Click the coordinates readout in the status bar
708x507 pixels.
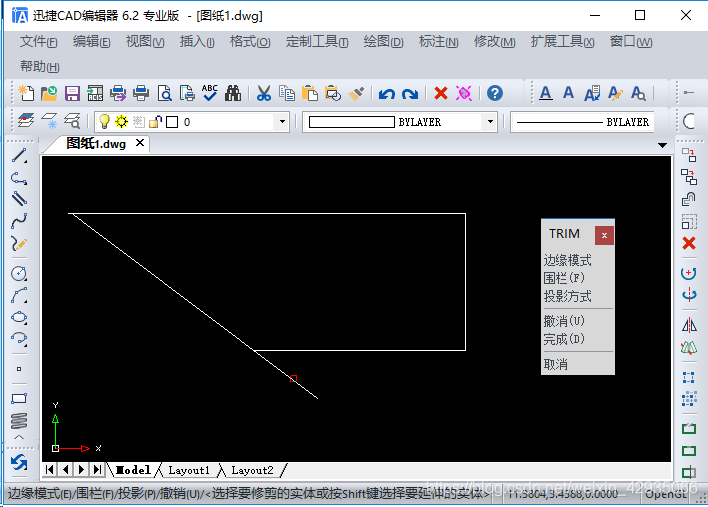pos(562,494)
